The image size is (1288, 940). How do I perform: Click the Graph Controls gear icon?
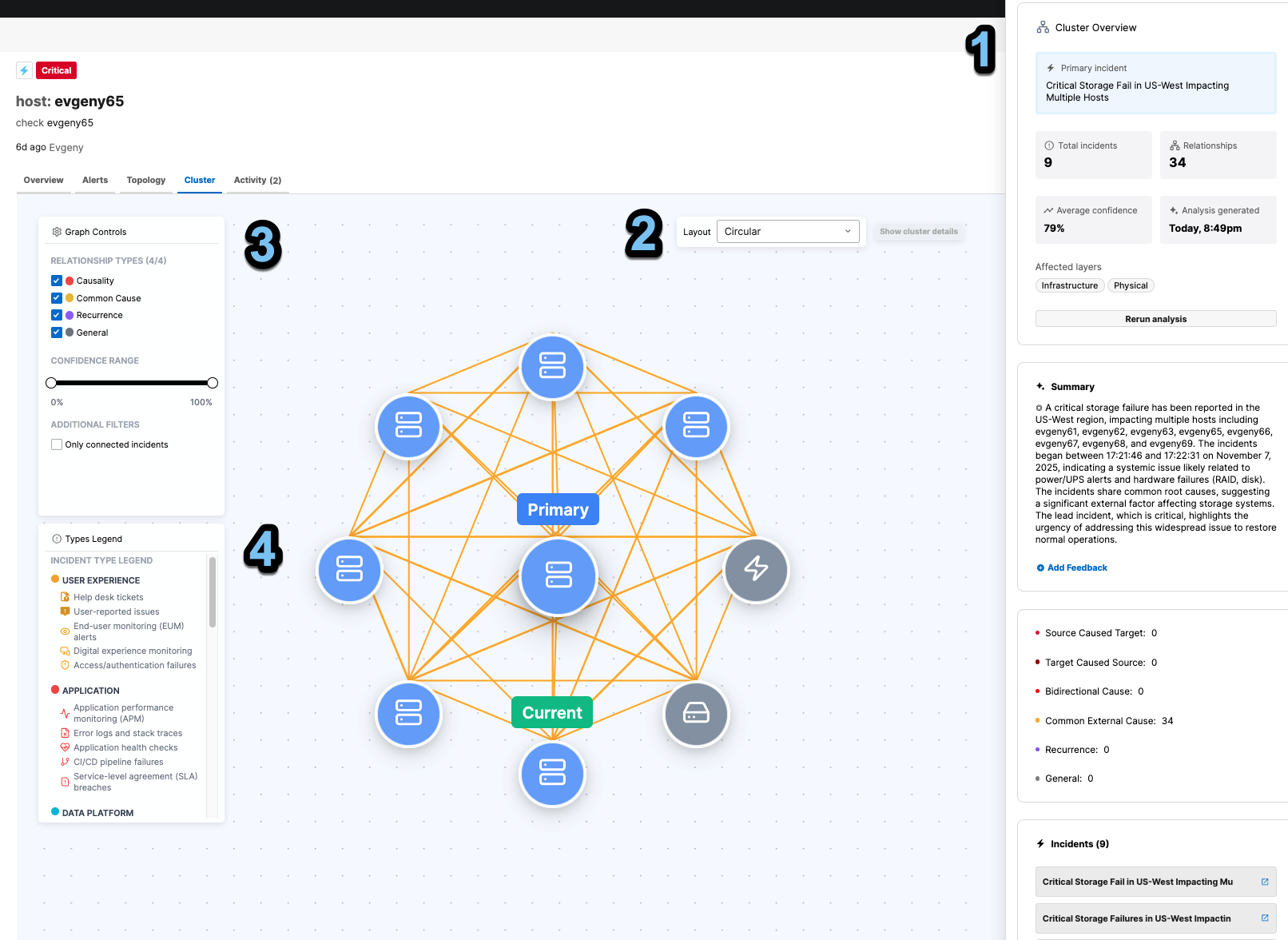coord(57,232)
